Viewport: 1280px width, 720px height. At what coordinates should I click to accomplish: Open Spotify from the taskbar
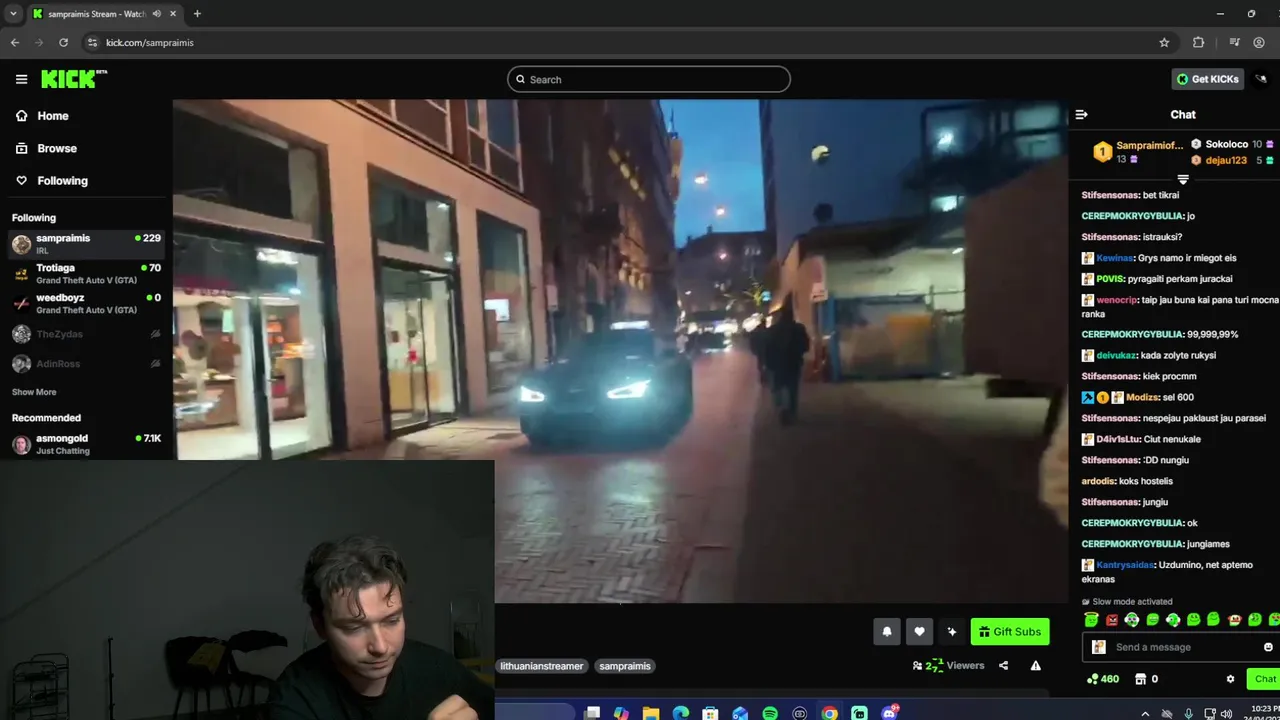(x=770, y=713)
